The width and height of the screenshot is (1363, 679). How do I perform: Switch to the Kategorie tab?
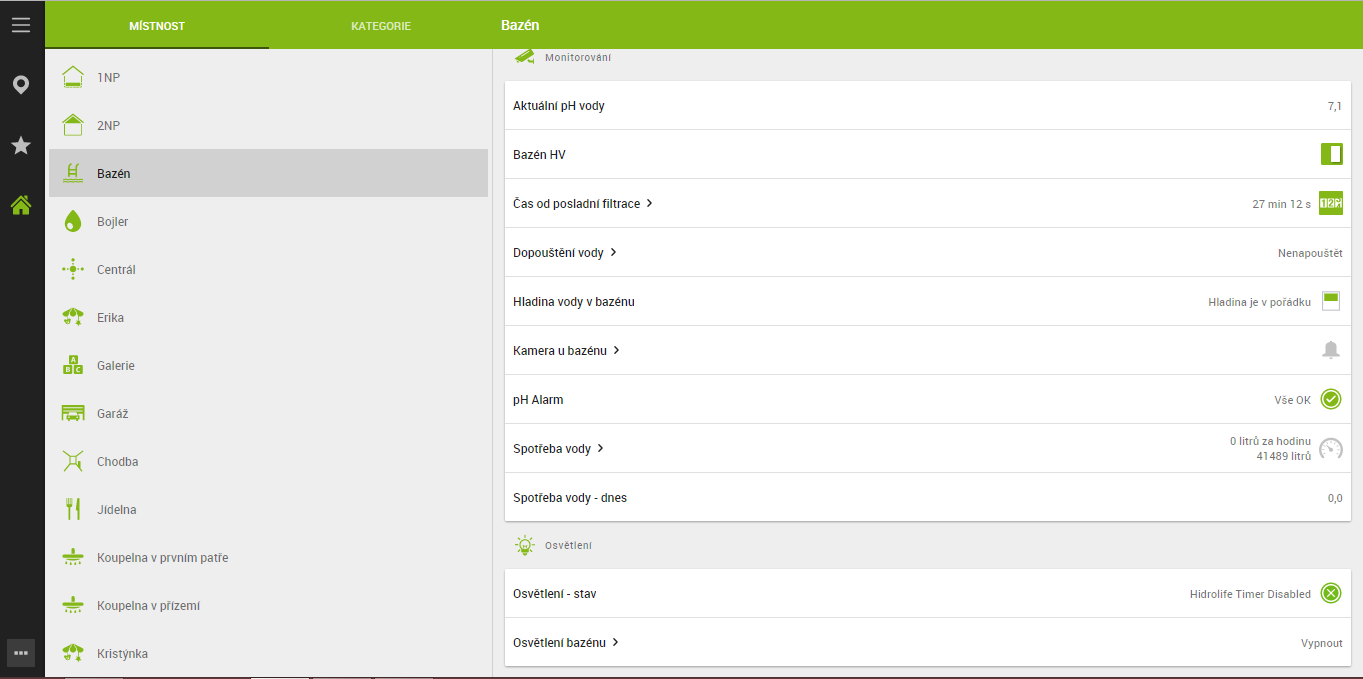pos(381,26)
